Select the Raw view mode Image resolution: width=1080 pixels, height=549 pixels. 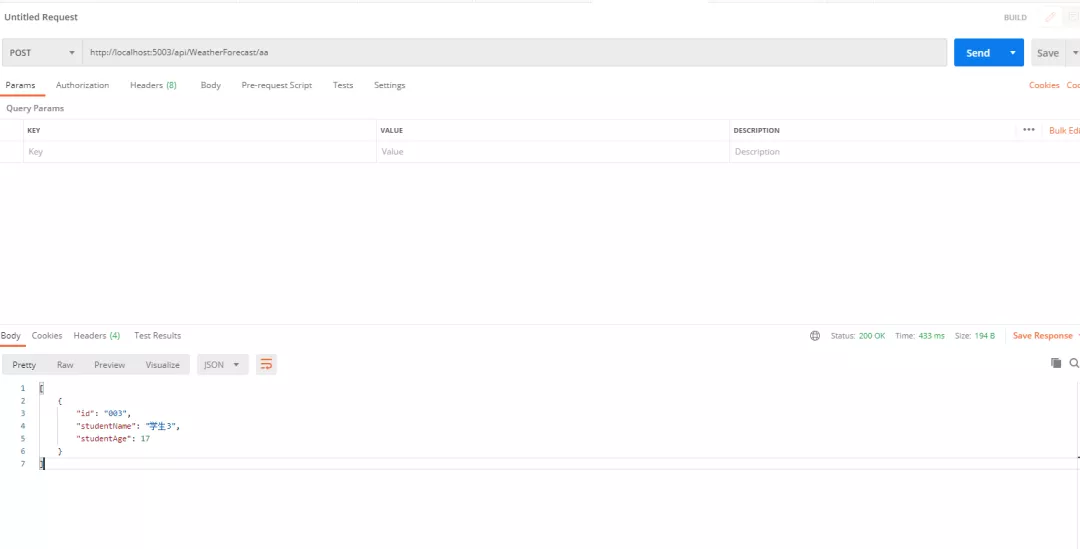point(65,364)
